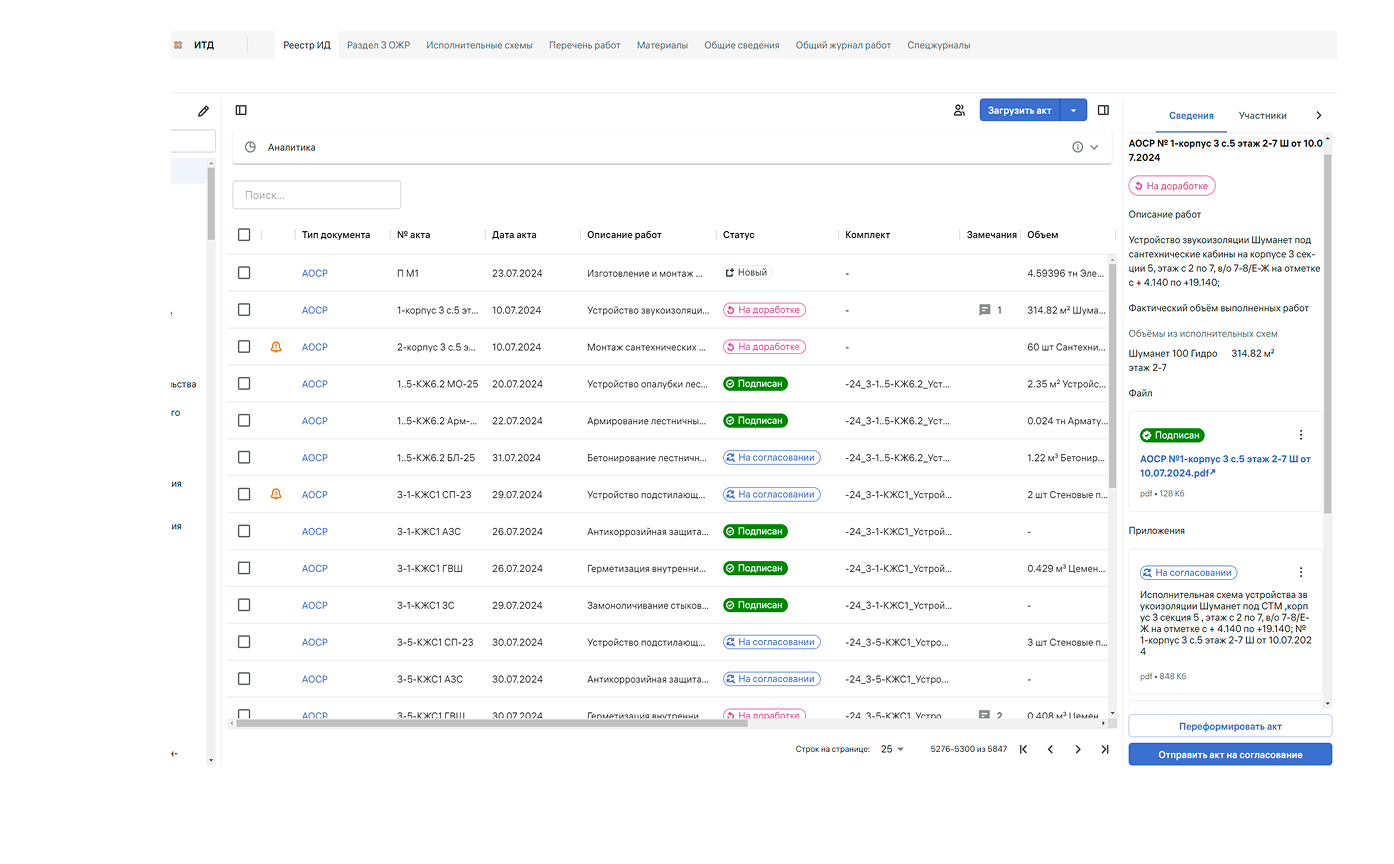Check the 3-5-КЖС1 СП-23 row checkbox
This screenshot has height=864, width=1394.
244,642
